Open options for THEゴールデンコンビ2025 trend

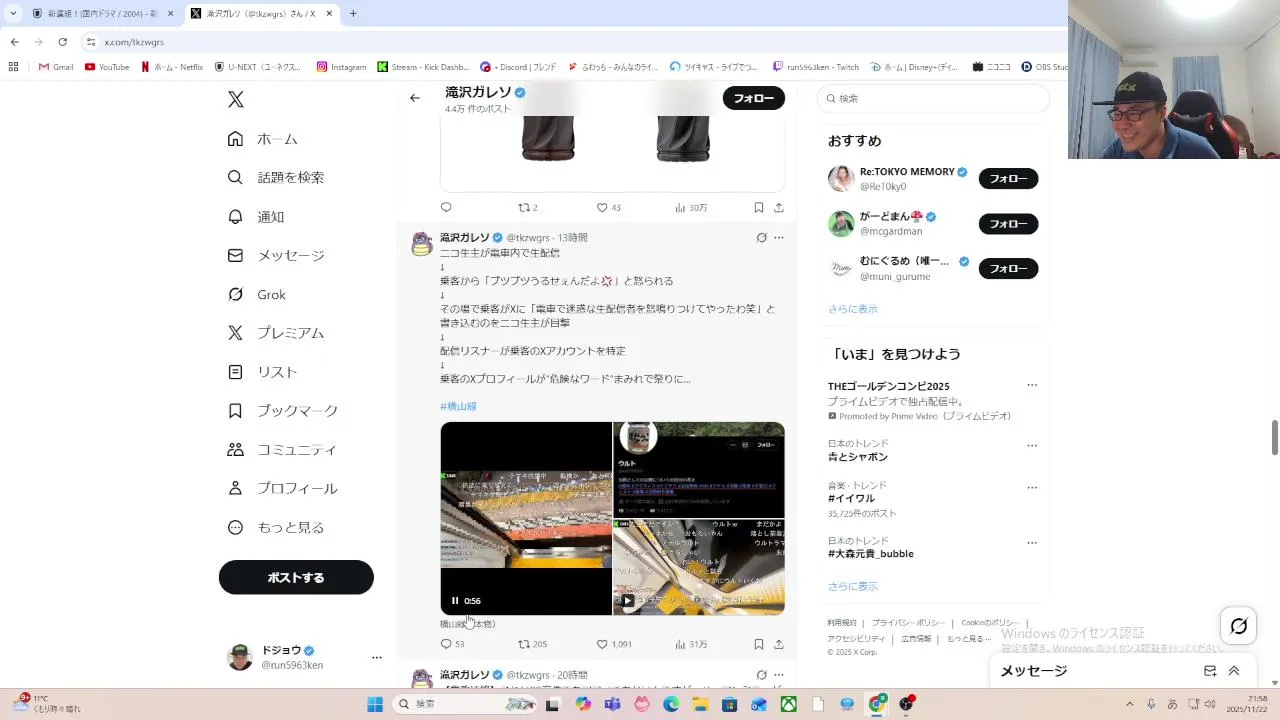point(1032,385)
